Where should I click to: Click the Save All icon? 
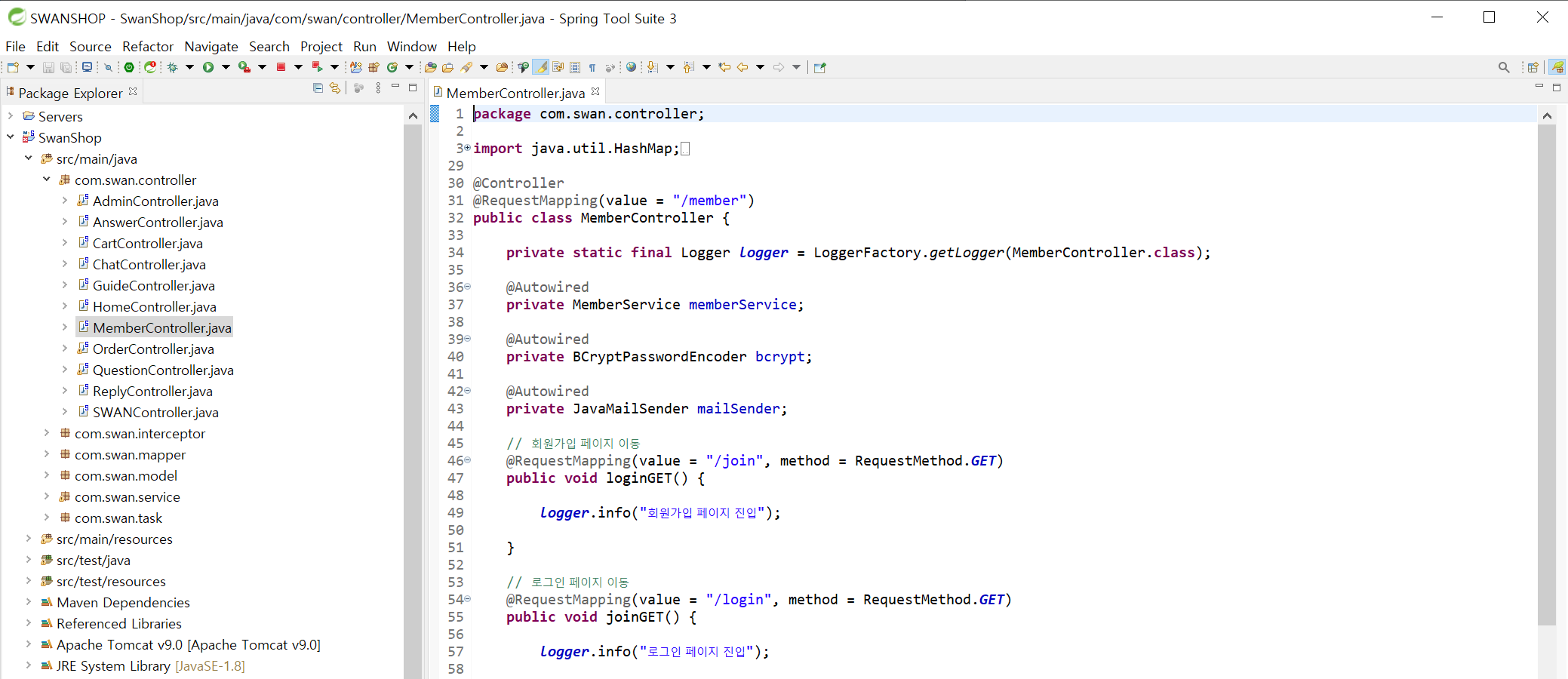click(66, 67)
